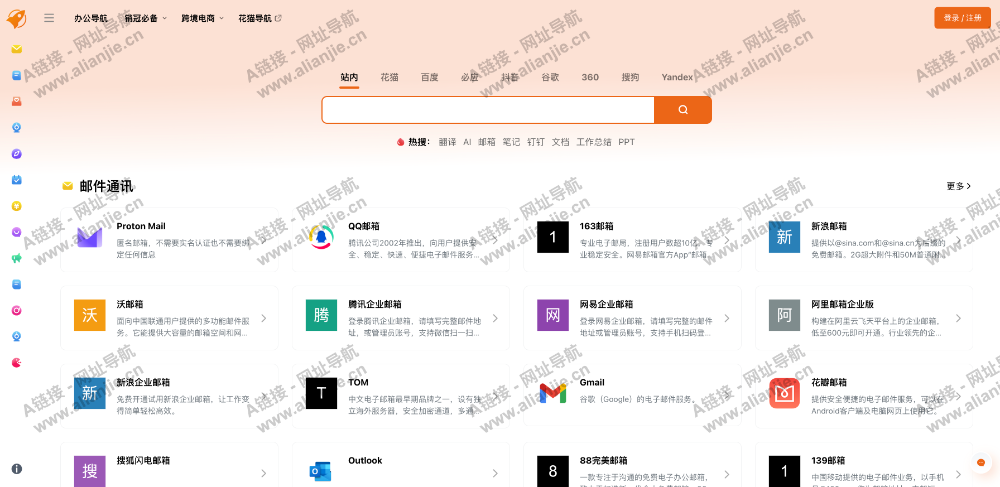
Task: Click the 新浪企业邮箱 card title
Action: 143,382
